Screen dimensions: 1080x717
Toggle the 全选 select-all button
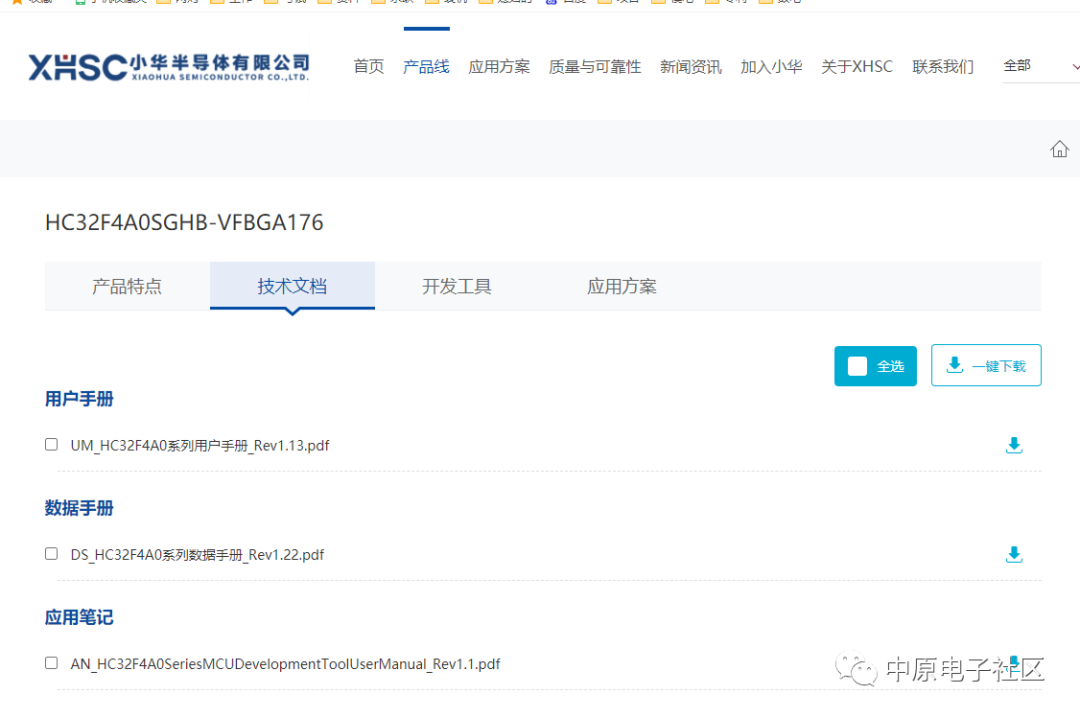click(875, 366)
